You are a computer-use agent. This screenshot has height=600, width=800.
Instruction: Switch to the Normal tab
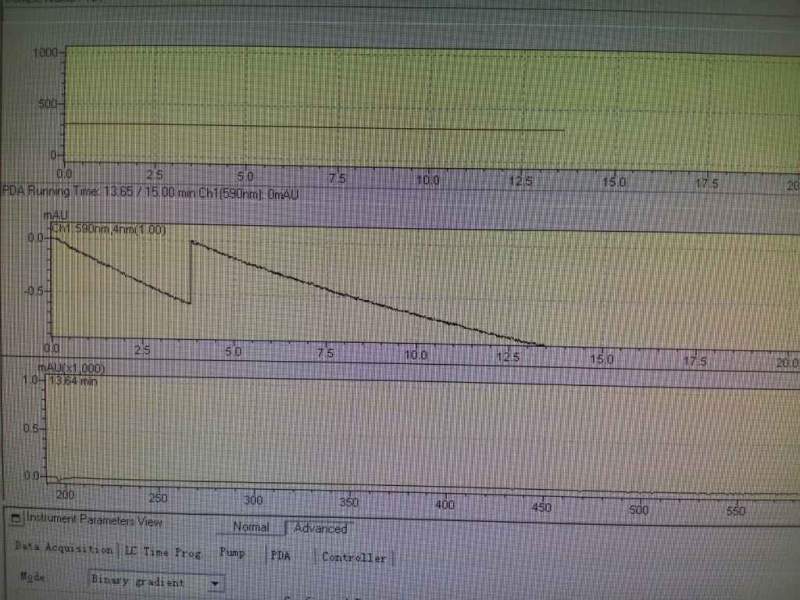(251, 527)
